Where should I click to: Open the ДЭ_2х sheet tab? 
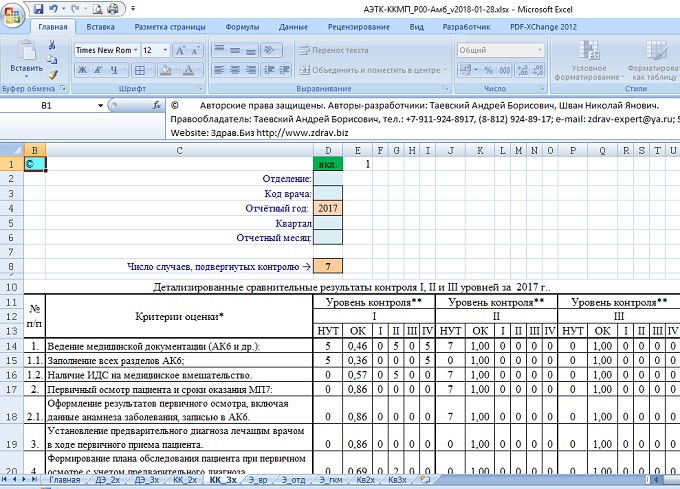pos(107,479)
